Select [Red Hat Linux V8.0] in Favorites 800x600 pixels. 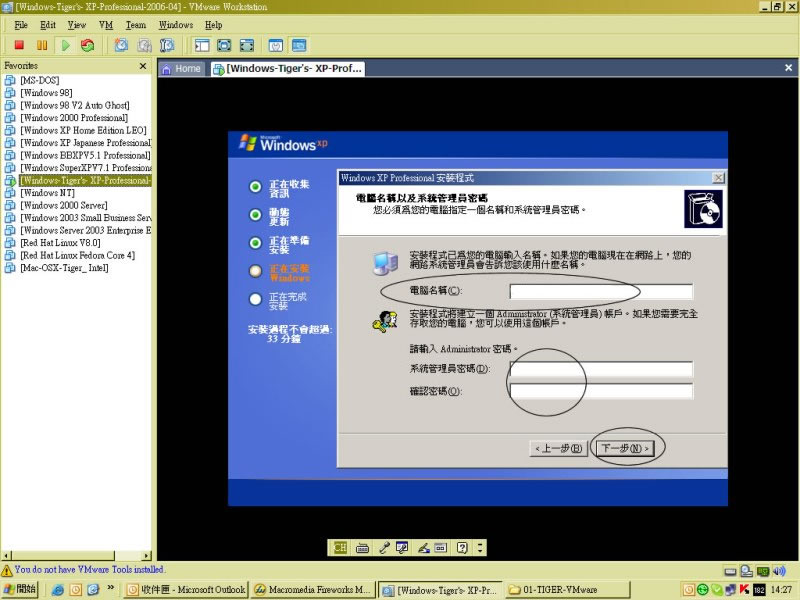(x=60, y=243)
